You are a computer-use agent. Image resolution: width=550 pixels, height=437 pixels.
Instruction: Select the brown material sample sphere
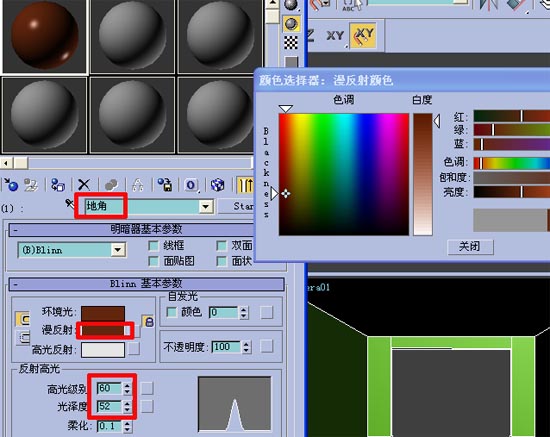[x=45, y=35]
